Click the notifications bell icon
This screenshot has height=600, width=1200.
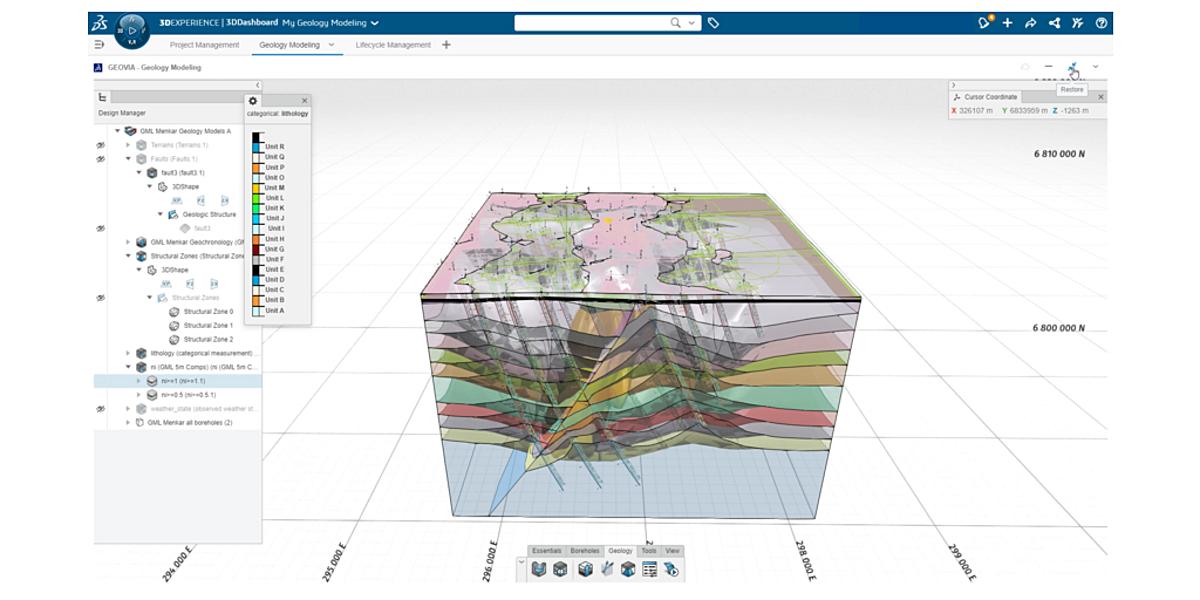click(x=984, y=22)
